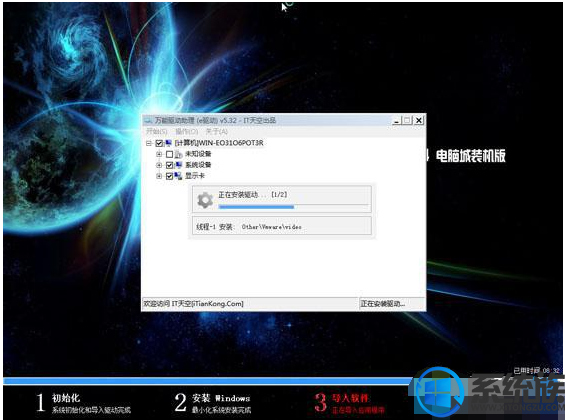This screenshot has height=420, width=565.
Task: Open the Start (S) menu
Action: coord(157,131)
